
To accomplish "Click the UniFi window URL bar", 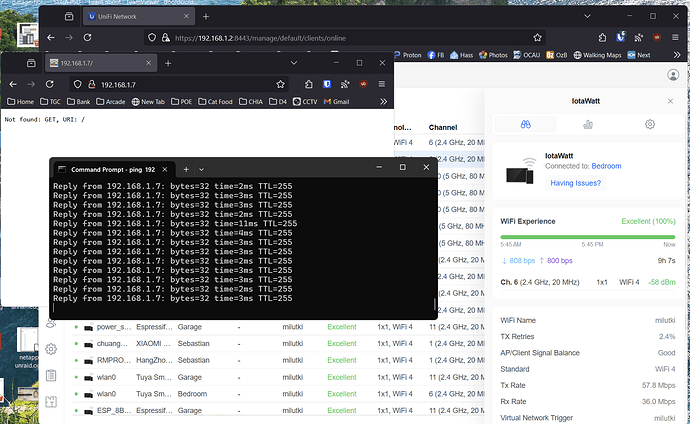I will coord(343,38).
